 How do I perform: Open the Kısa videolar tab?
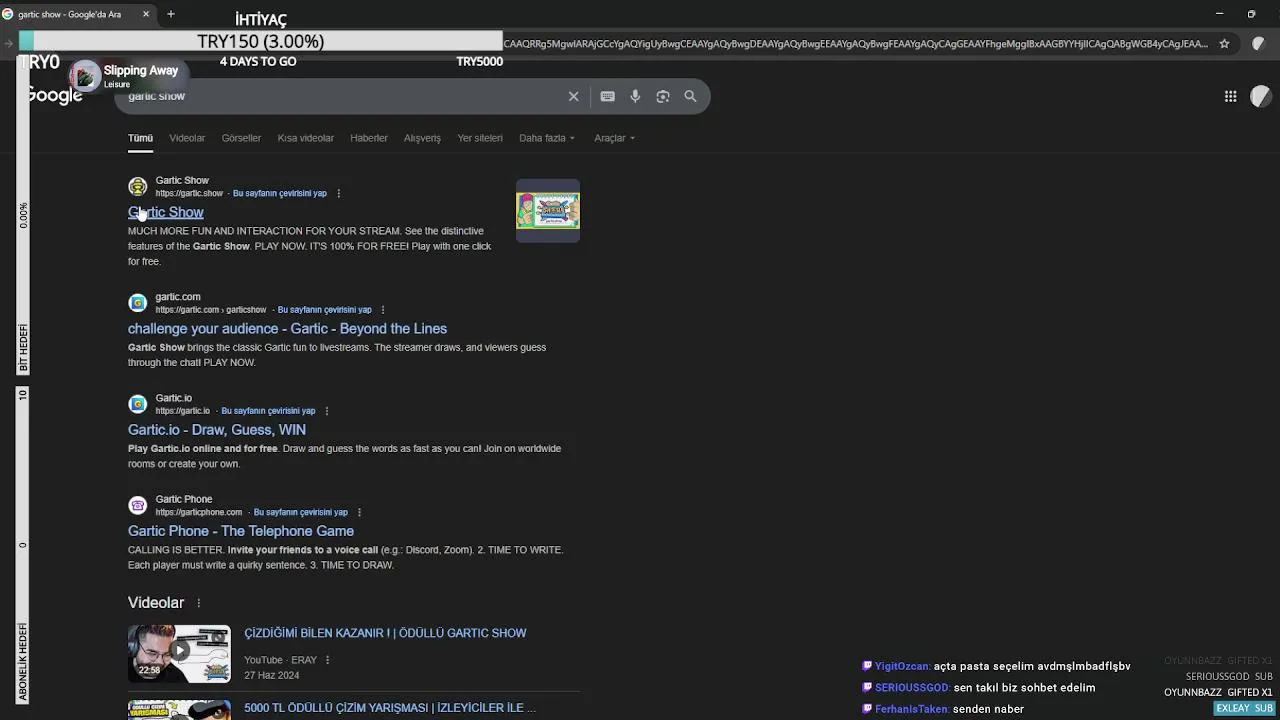[x=305, y=138]
